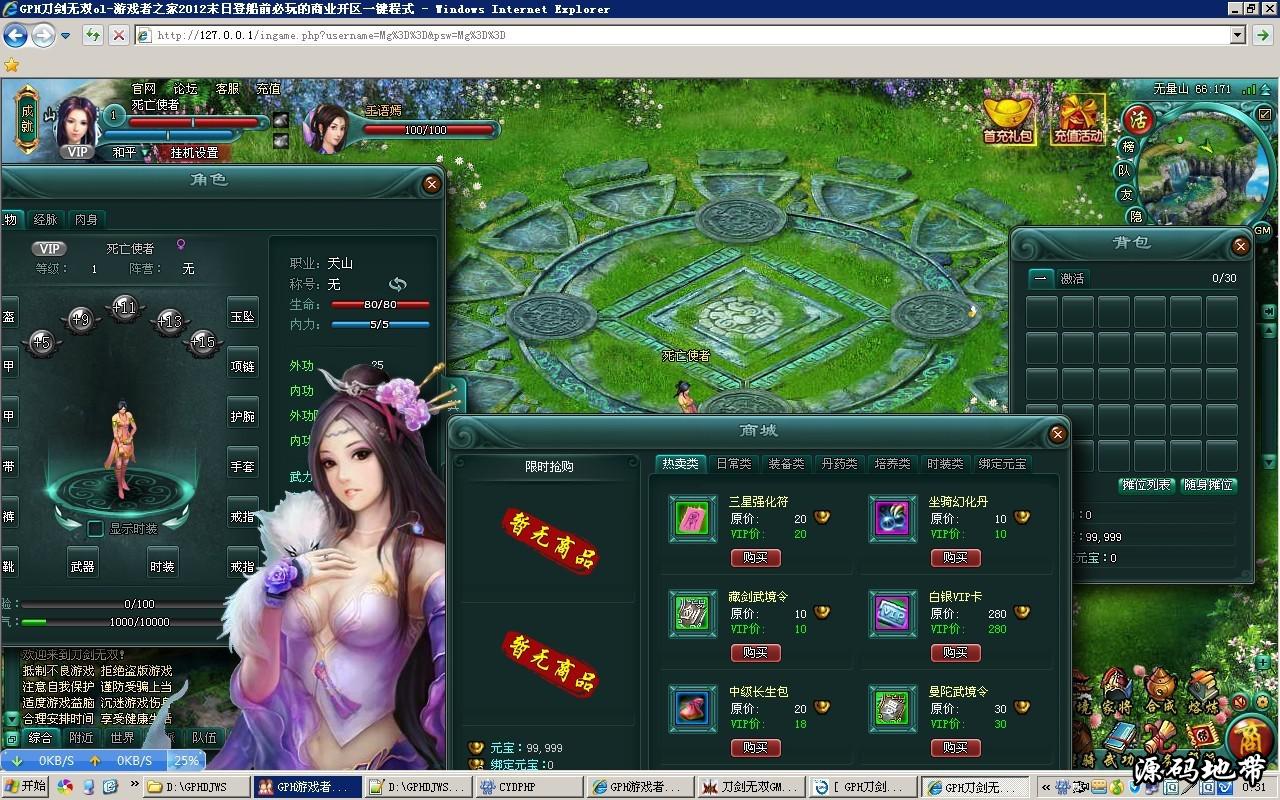Image resolution: width=1280 pixels, height=800 pixels.
Task: Open the 充值活动 gift box icon
Action: coord(1078,118)
